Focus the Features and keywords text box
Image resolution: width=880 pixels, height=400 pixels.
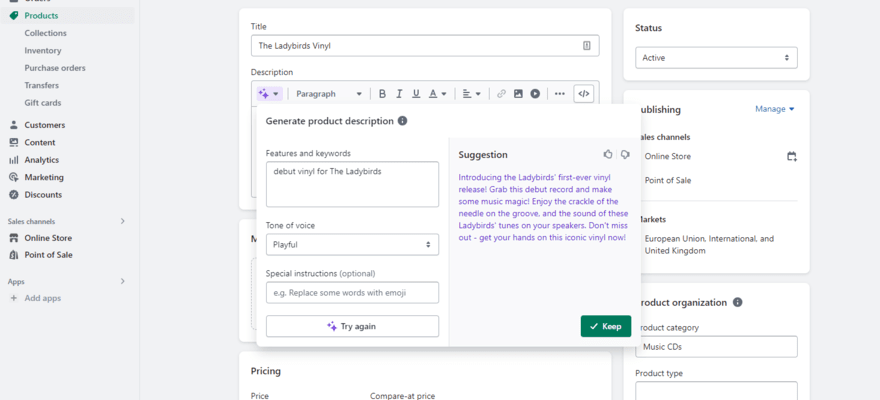(x=352, y=185)
